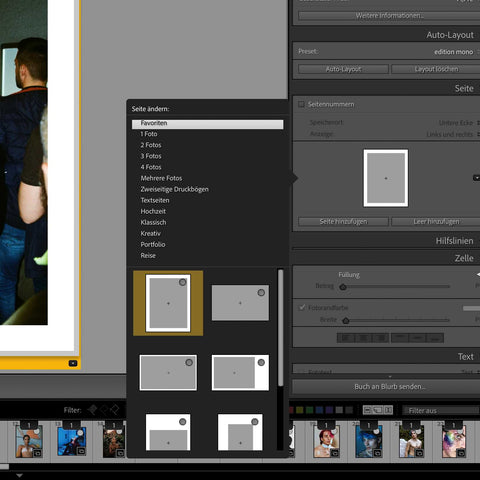The image size is (480, 480).
Task: Click the Auto-Layout button
Action: [343, 69]
